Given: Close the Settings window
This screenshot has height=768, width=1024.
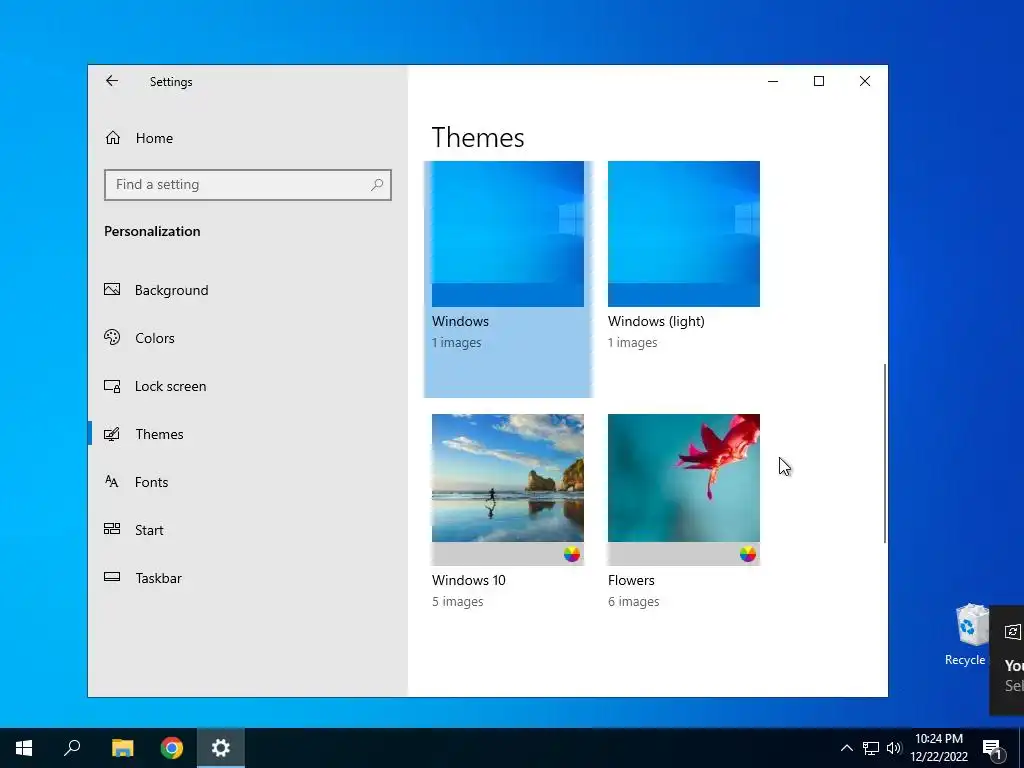Looking at the screenshot, I should (x=865, y=81).
